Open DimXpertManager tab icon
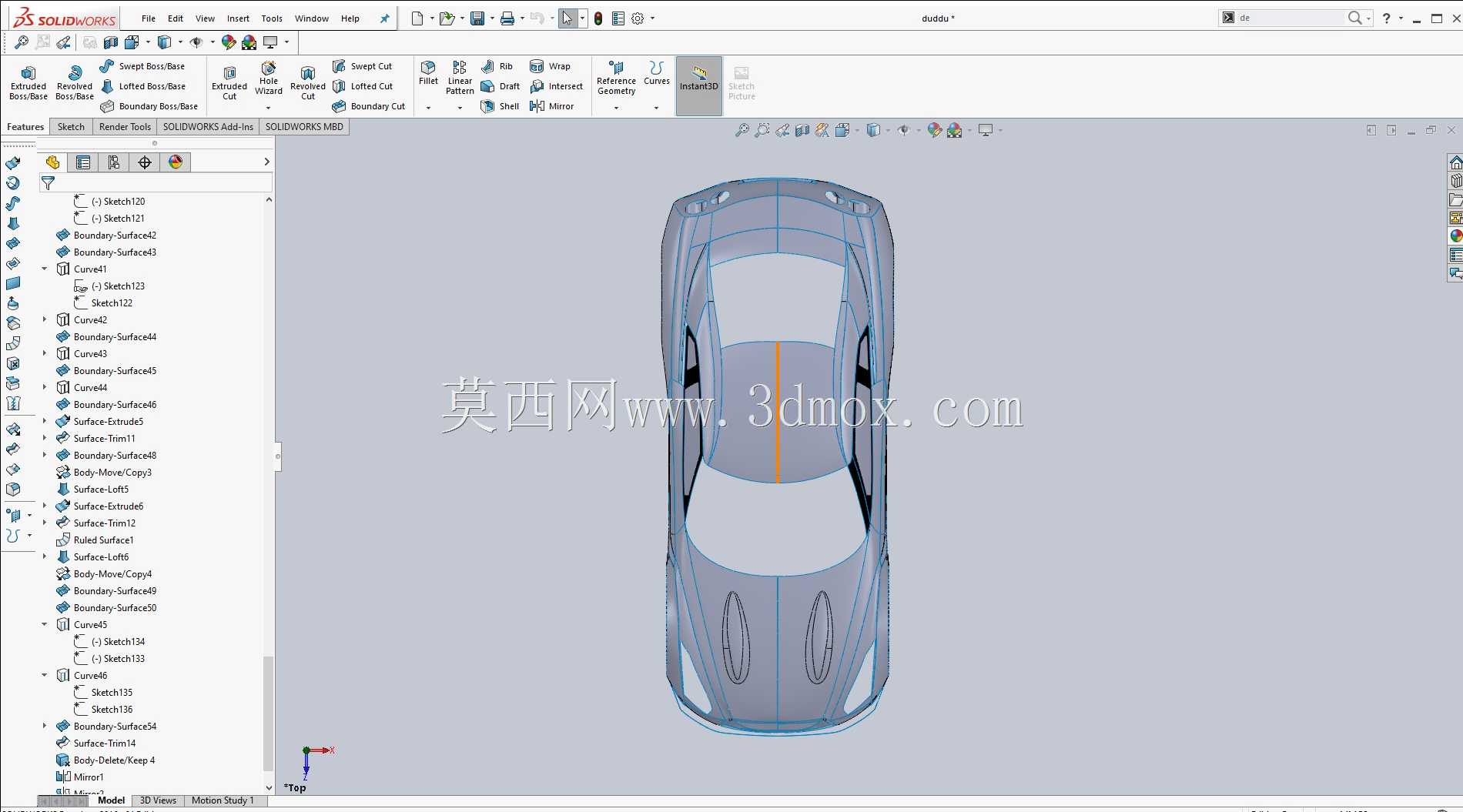The height and width of the screenshot is (812, 1463). [145, 162]
